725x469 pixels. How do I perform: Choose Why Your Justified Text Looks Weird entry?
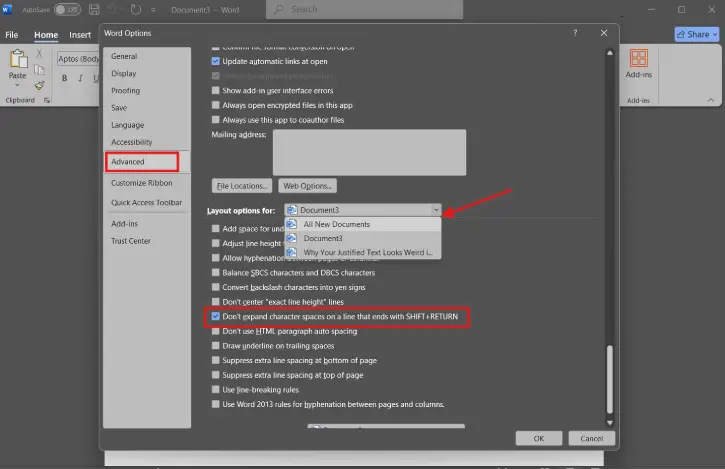tap(363, 252)
